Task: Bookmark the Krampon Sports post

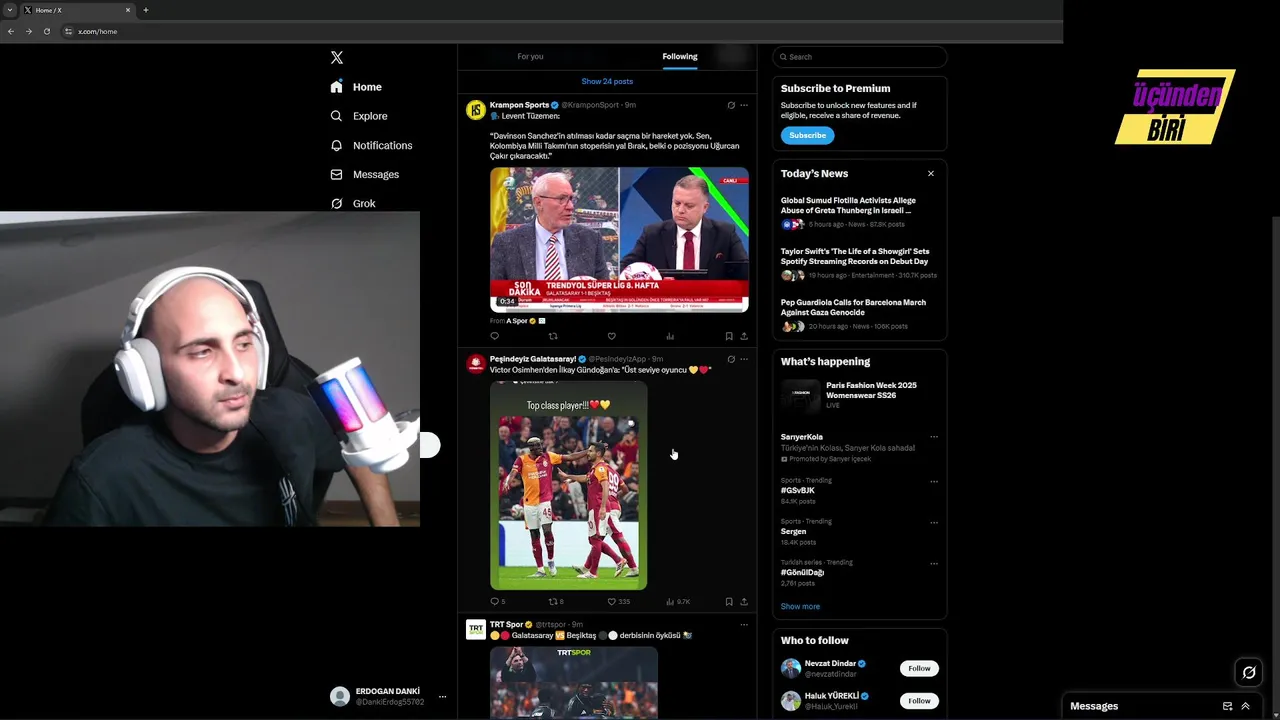Action: 729,336
